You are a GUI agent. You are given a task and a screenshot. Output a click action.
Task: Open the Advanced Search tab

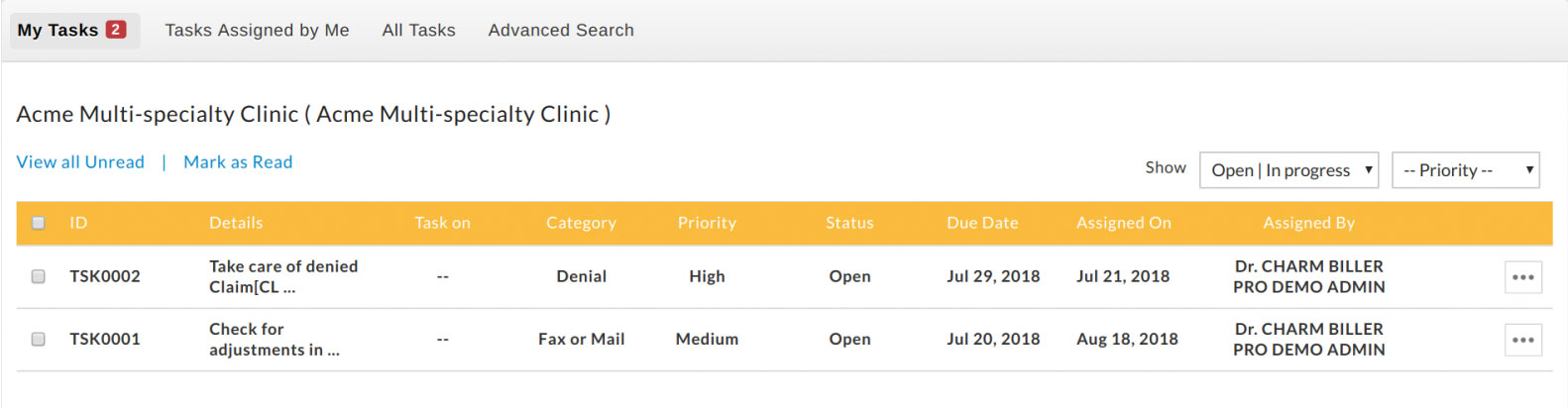coord(560,31)
